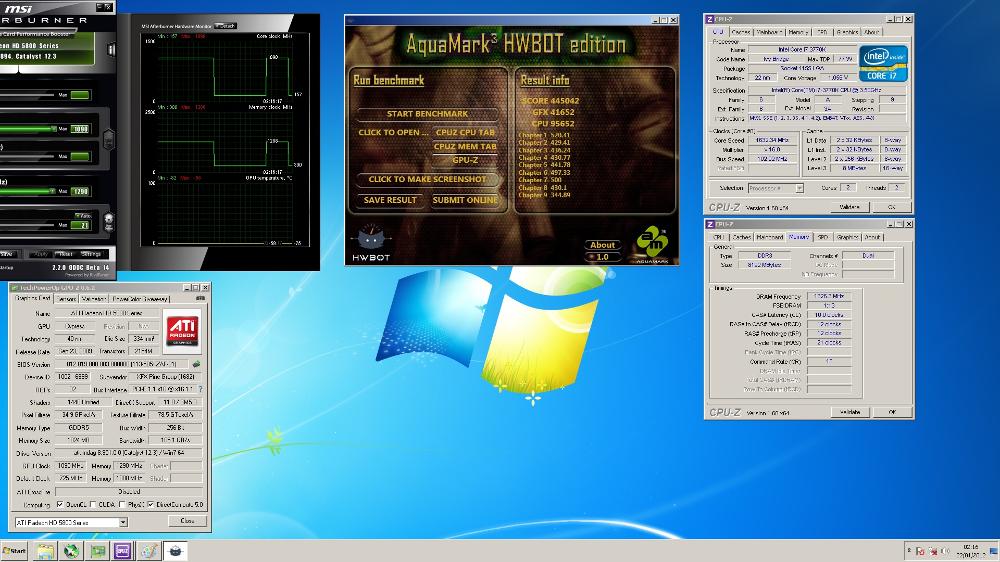The width and height of the screenshot is (1000, 562).
Task: Click Validate in top CPU-Z window
Action: pos(849,207)
